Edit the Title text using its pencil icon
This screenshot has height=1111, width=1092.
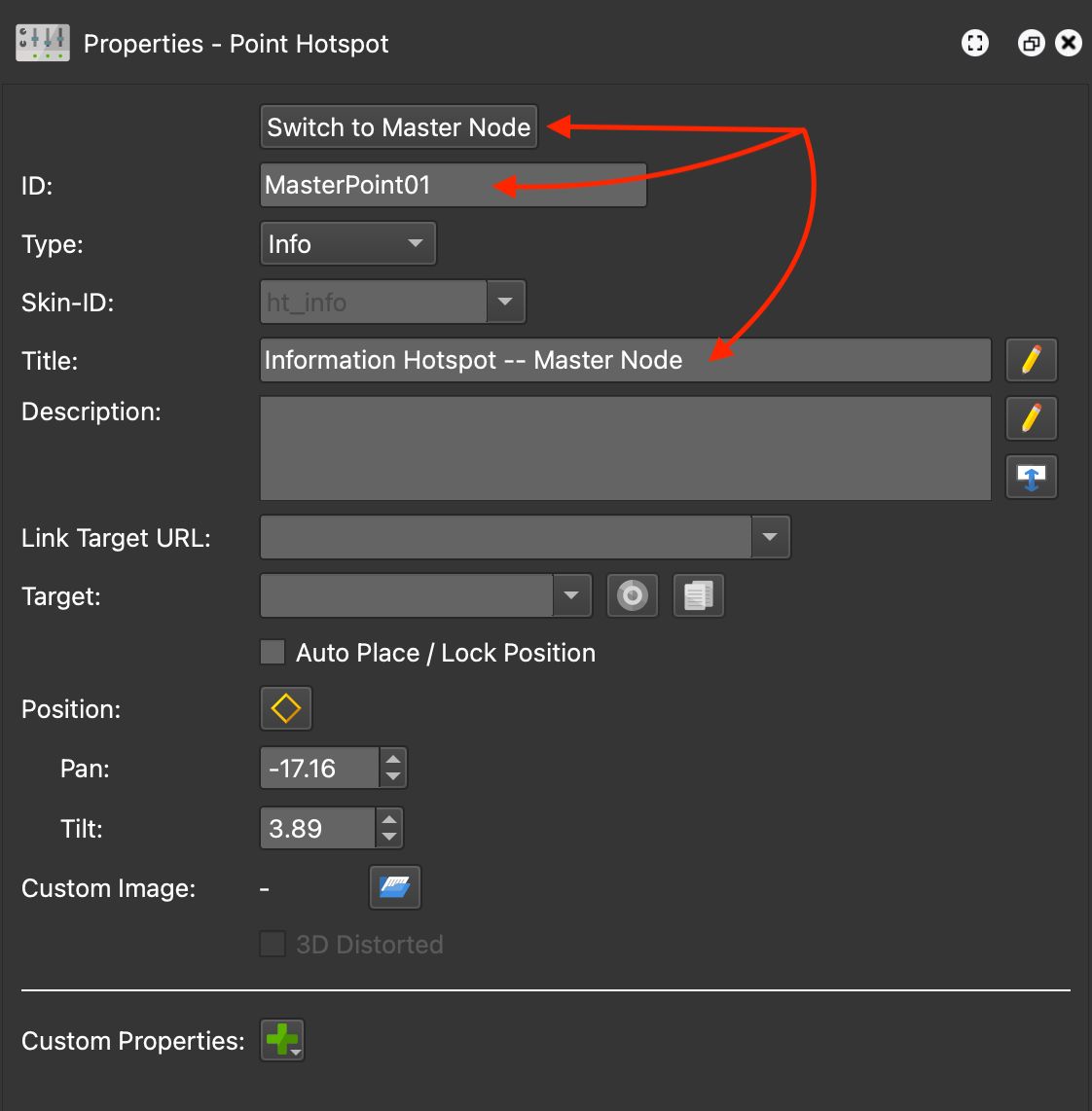(1031, 360)
